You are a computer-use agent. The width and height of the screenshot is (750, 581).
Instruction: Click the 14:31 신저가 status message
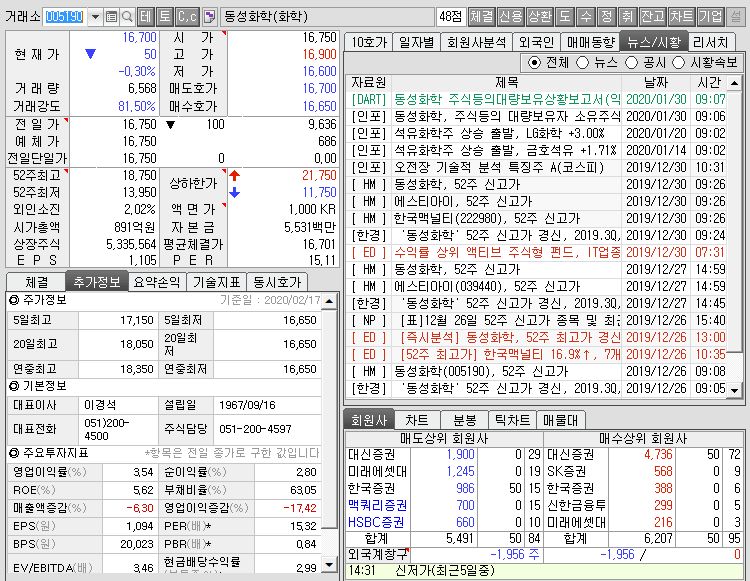tap(544, 570)
